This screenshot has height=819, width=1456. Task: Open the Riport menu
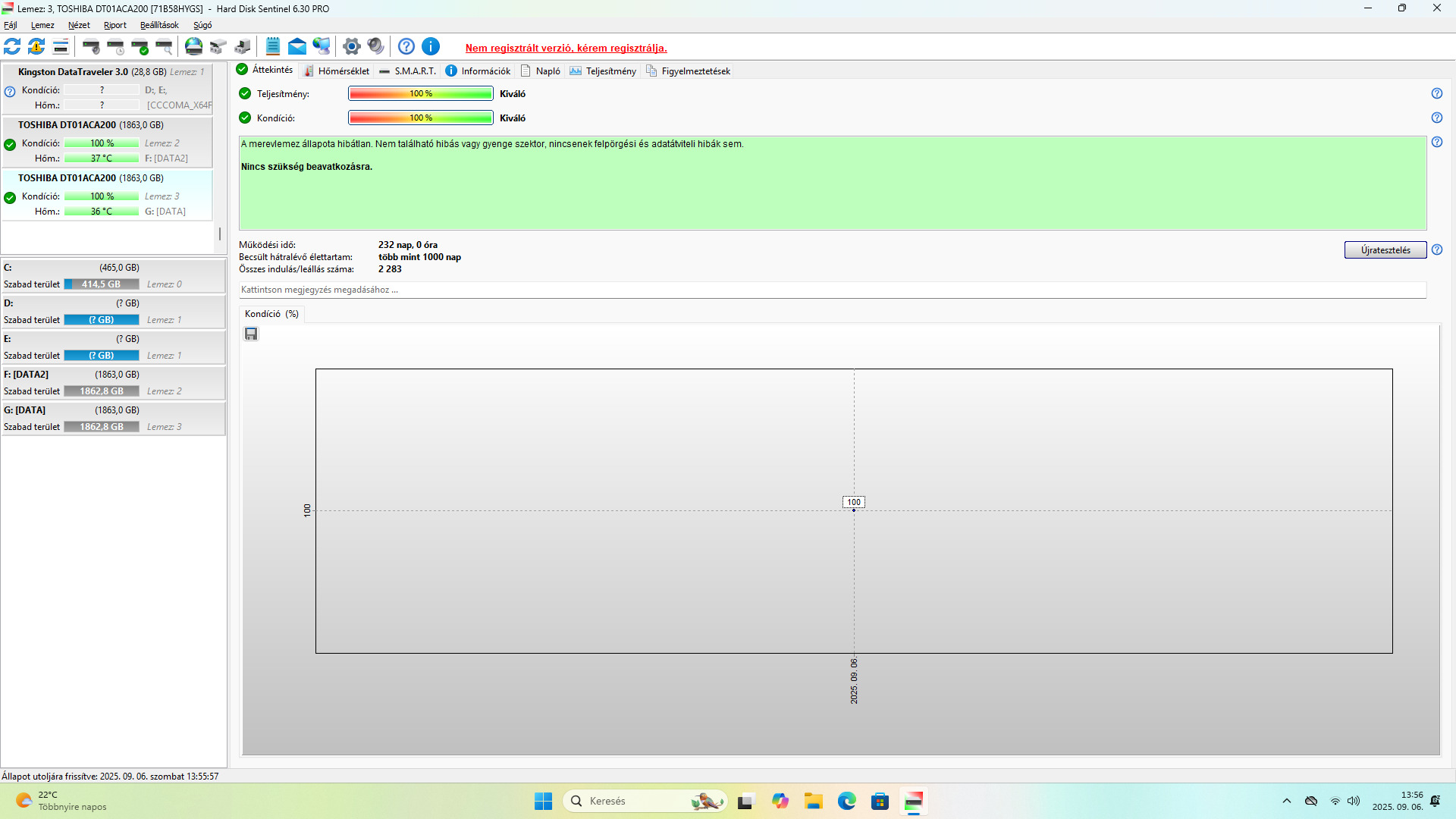(115, 25)
